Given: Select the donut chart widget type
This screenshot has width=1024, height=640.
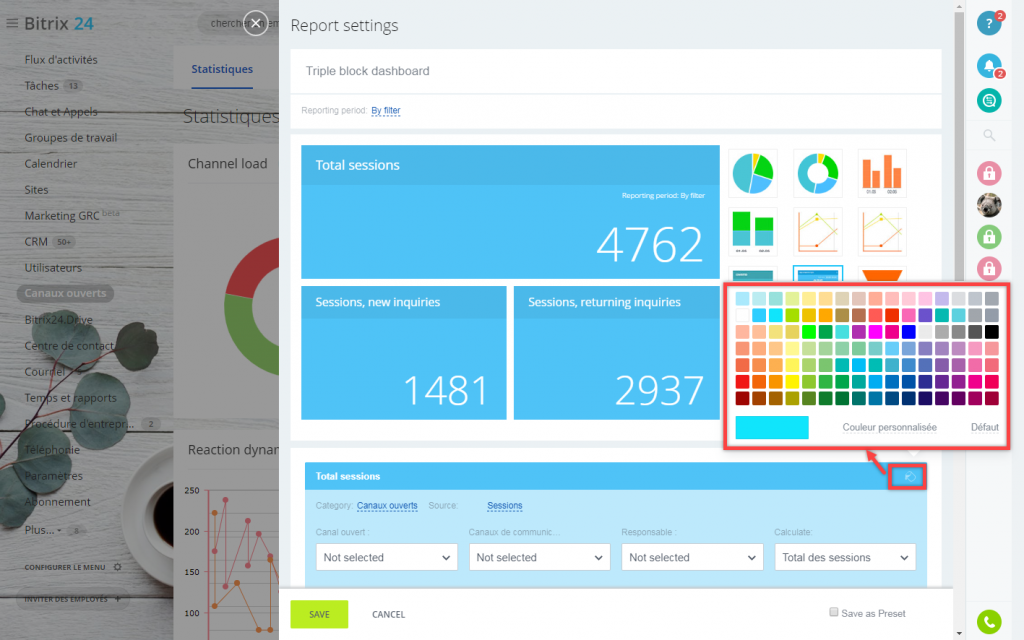Looking at the screenshot, I should coord(818,173).
